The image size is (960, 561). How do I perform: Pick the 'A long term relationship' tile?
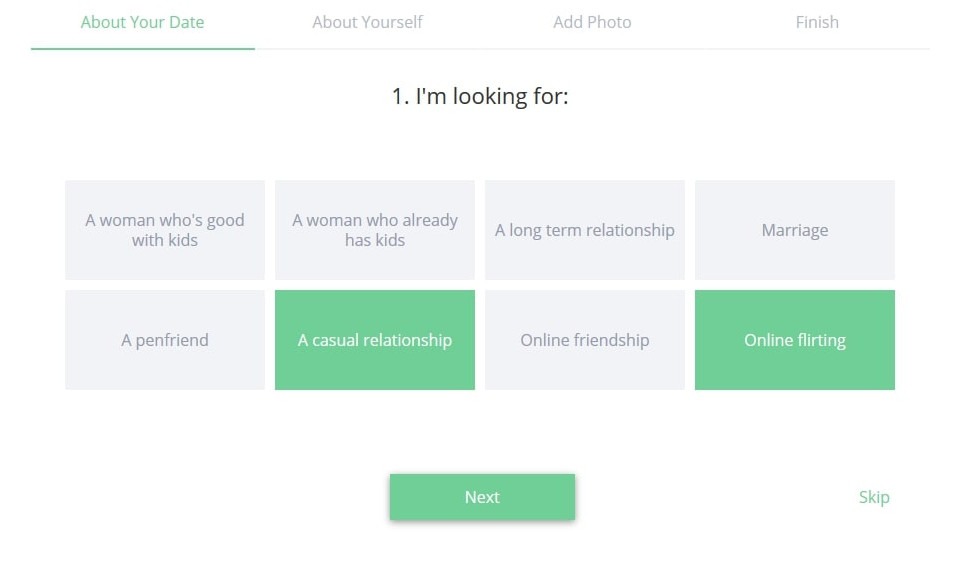585,230
